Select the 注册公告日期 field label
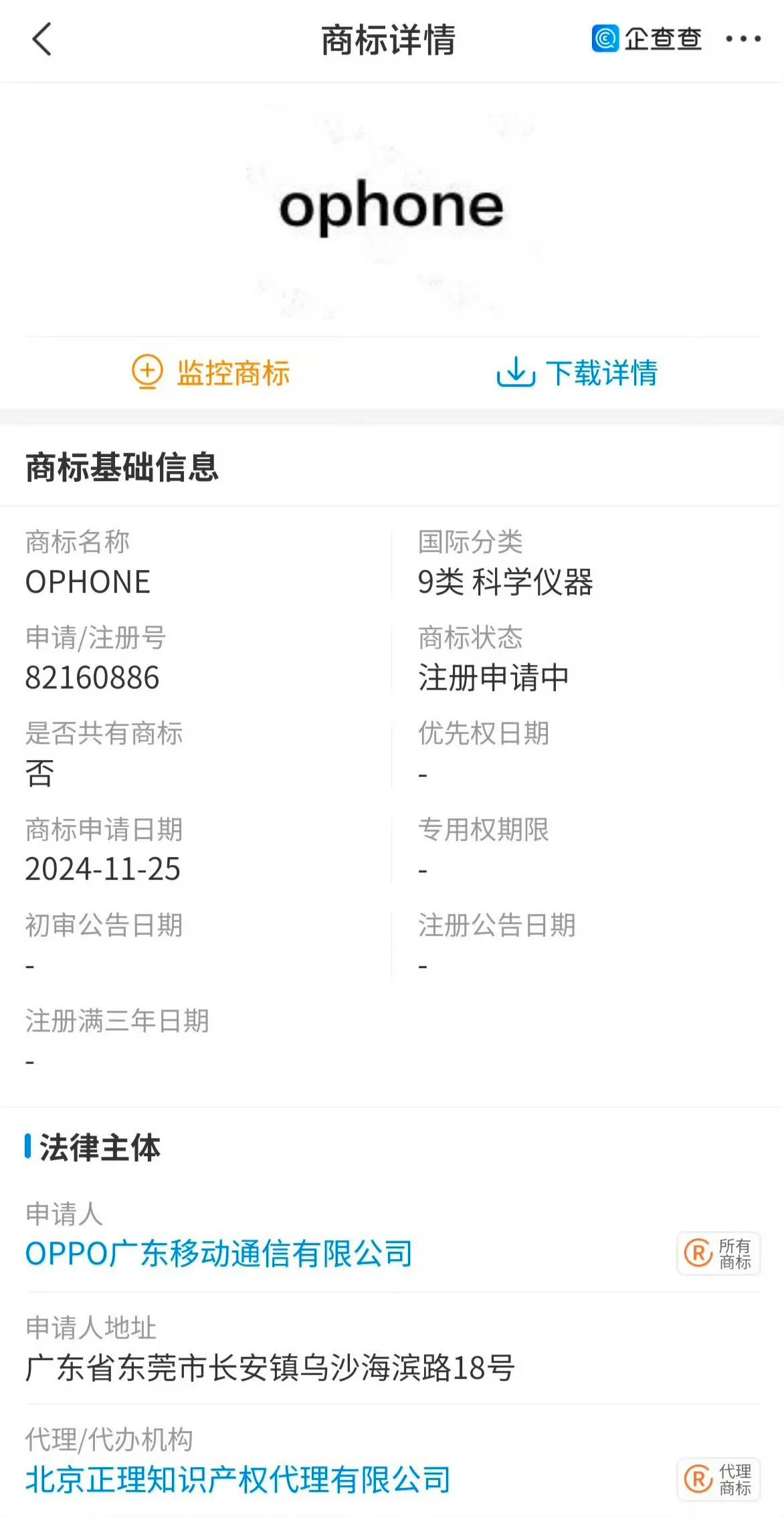 pos(497,925)
